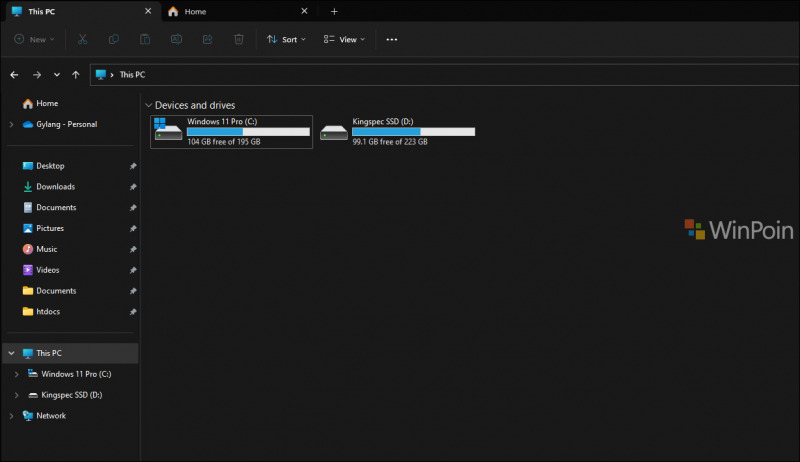The height and width of the screenshot is (462, 800).
Task: Expand Windows 11 Pro (C:) sidebar node
Action: 16,374
